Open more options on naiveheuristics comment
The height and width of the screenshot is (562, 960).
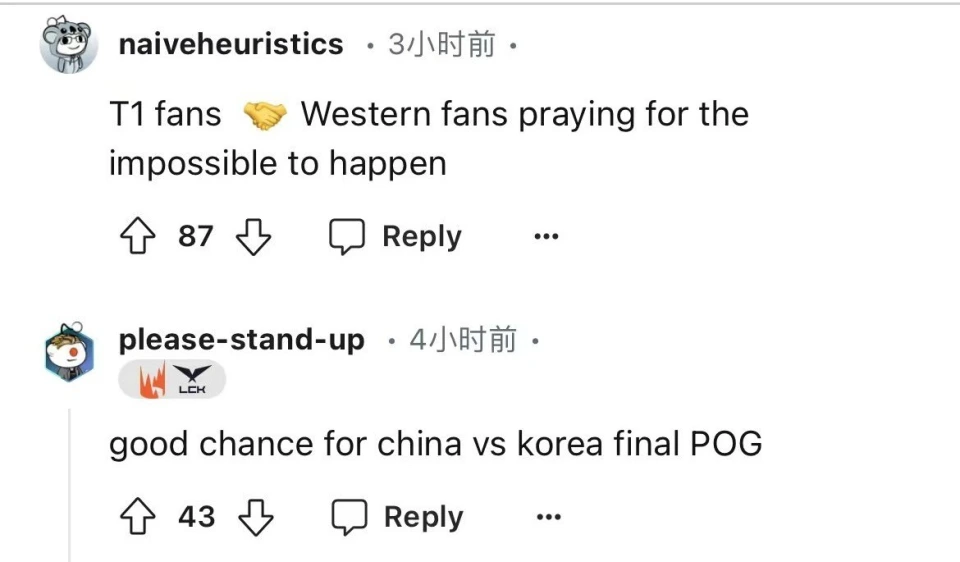pos(545,237)
